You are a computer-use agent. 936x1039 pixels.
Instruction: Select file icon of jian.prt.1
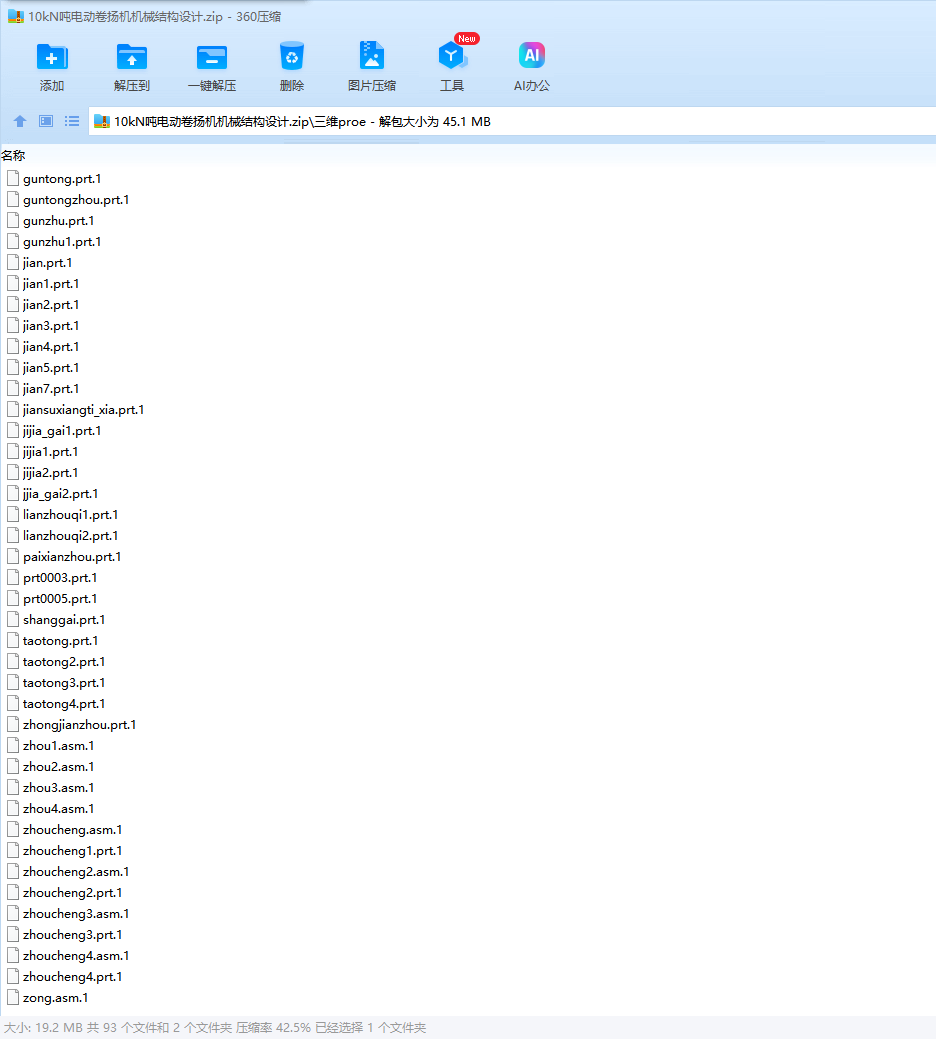[x=13, y=262]
